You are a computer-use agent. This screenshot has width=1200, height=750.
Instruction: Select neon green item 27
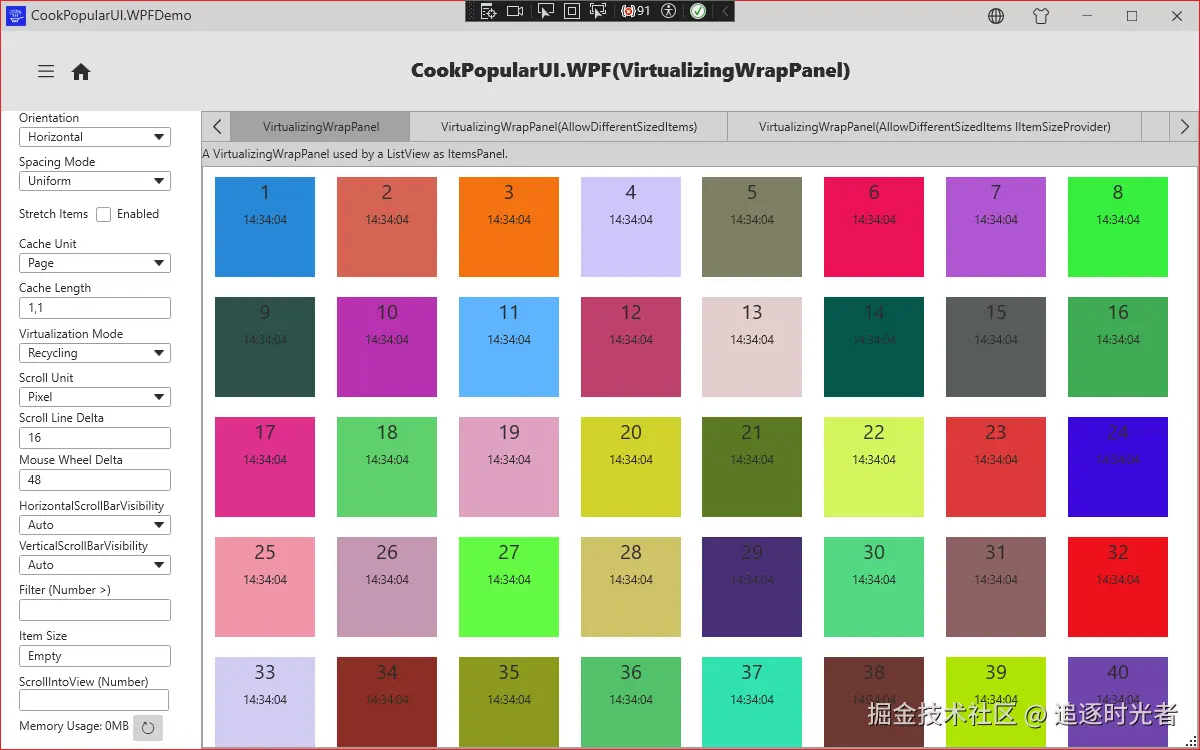tap(509, 587)
